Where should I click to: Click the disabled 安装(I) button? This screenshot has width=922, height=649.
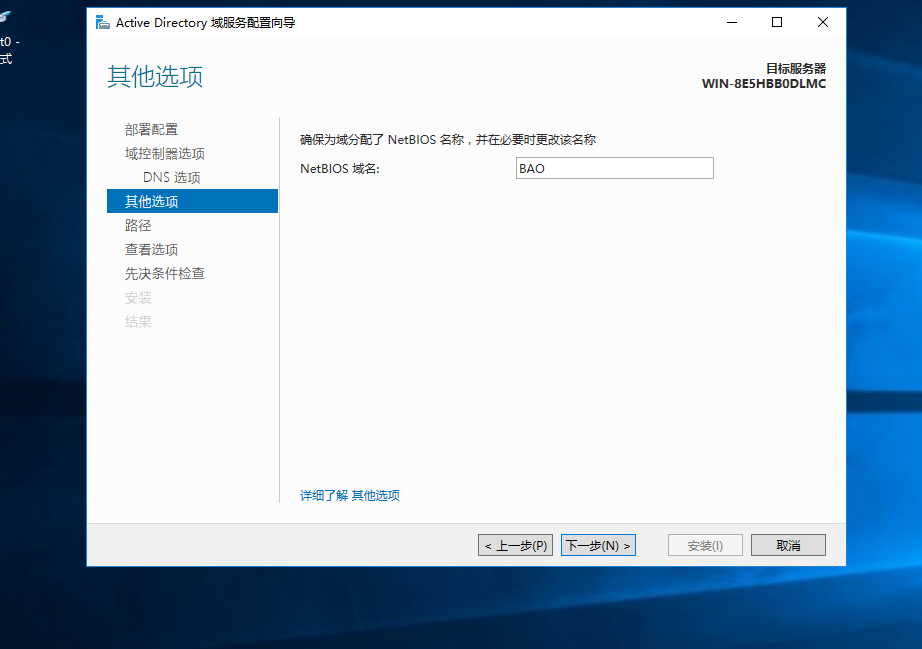point(705,546)
